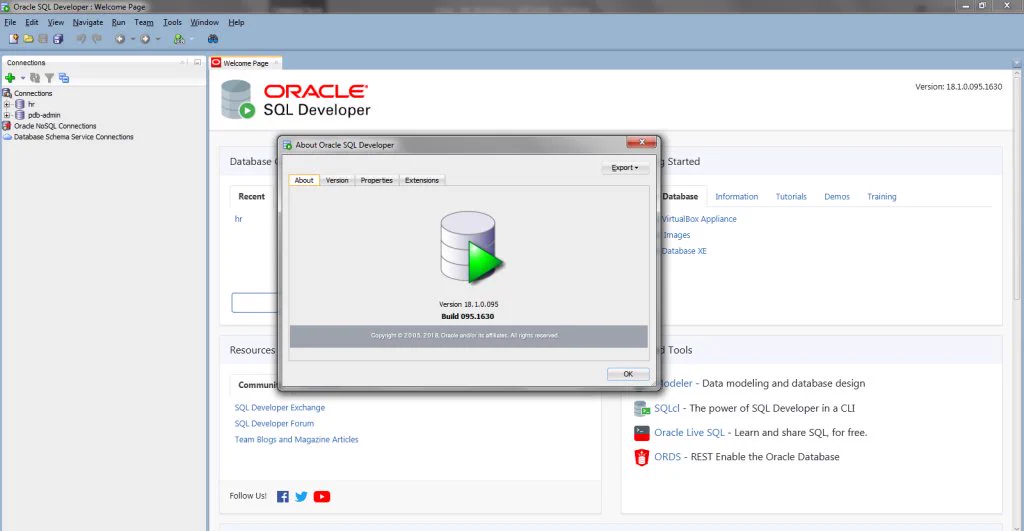This screenshot has height=531, width=1024.
Task: Click OK in the About dialog
Action: [628, 374]
